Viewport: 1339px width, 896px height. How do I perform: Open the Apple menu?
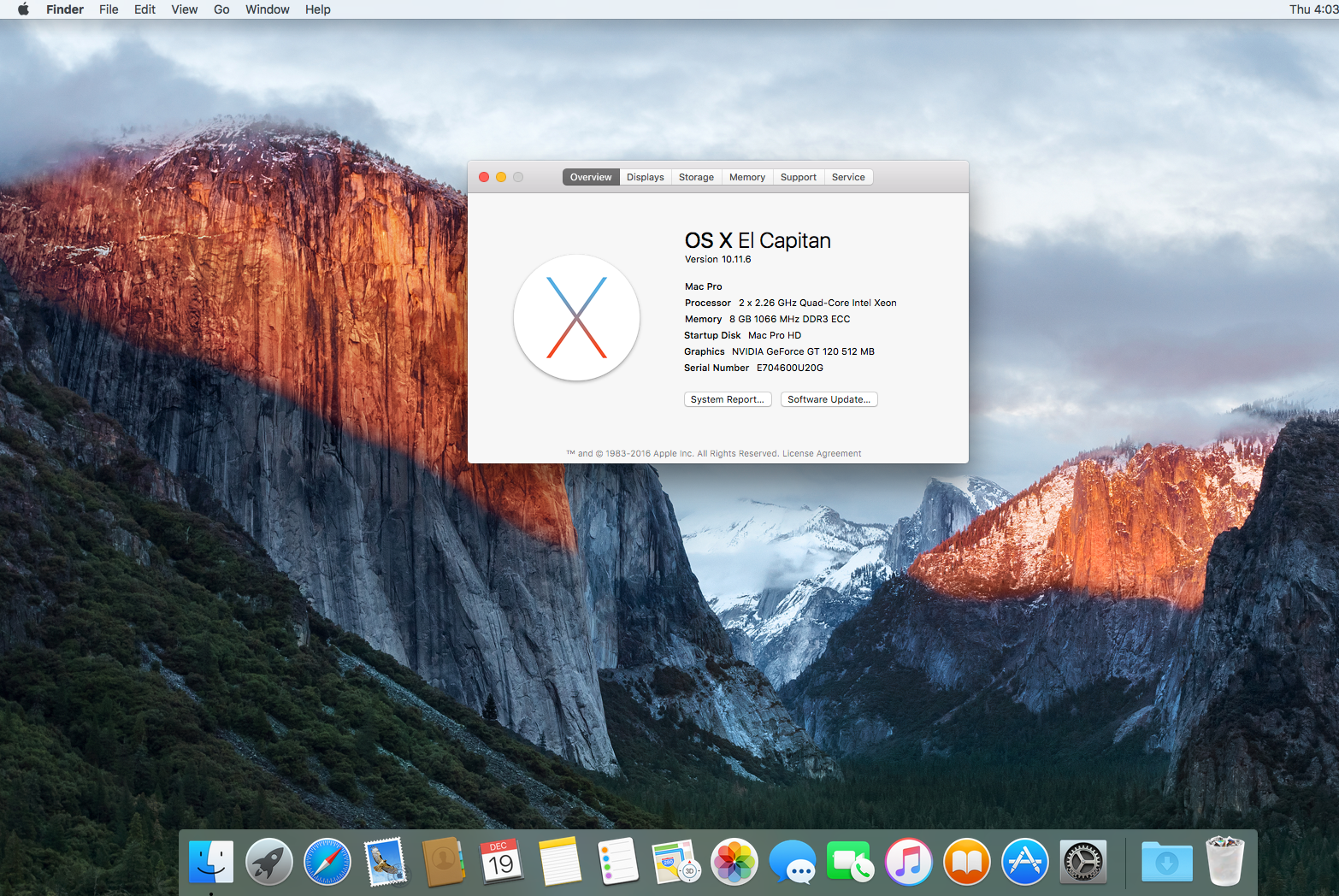pos(23,9)
